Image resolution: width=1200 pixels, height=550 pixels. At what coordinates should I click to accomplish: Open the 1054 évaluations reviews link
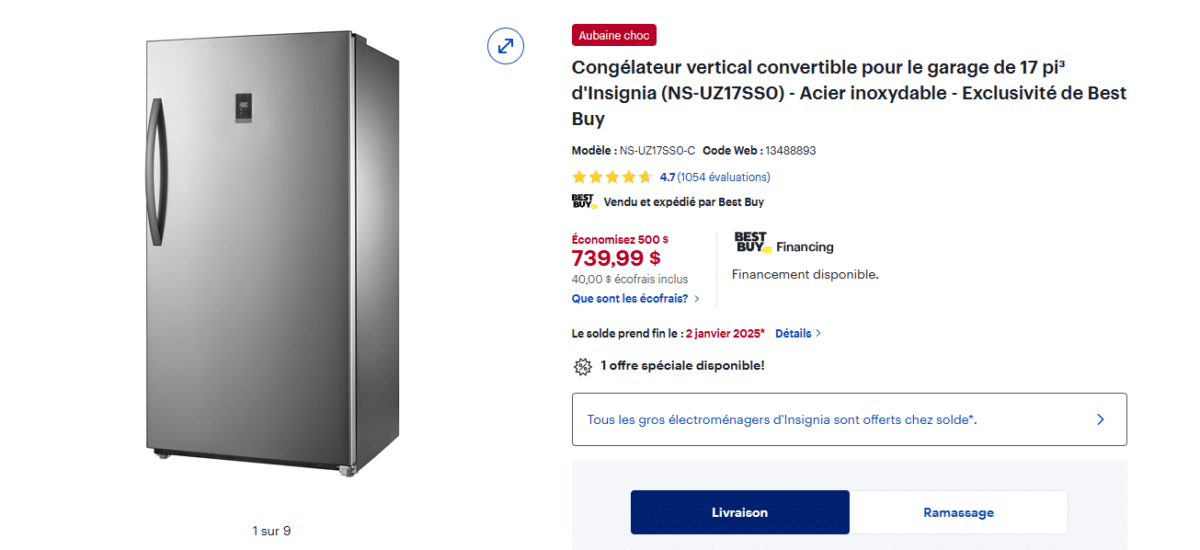[724, 177]
